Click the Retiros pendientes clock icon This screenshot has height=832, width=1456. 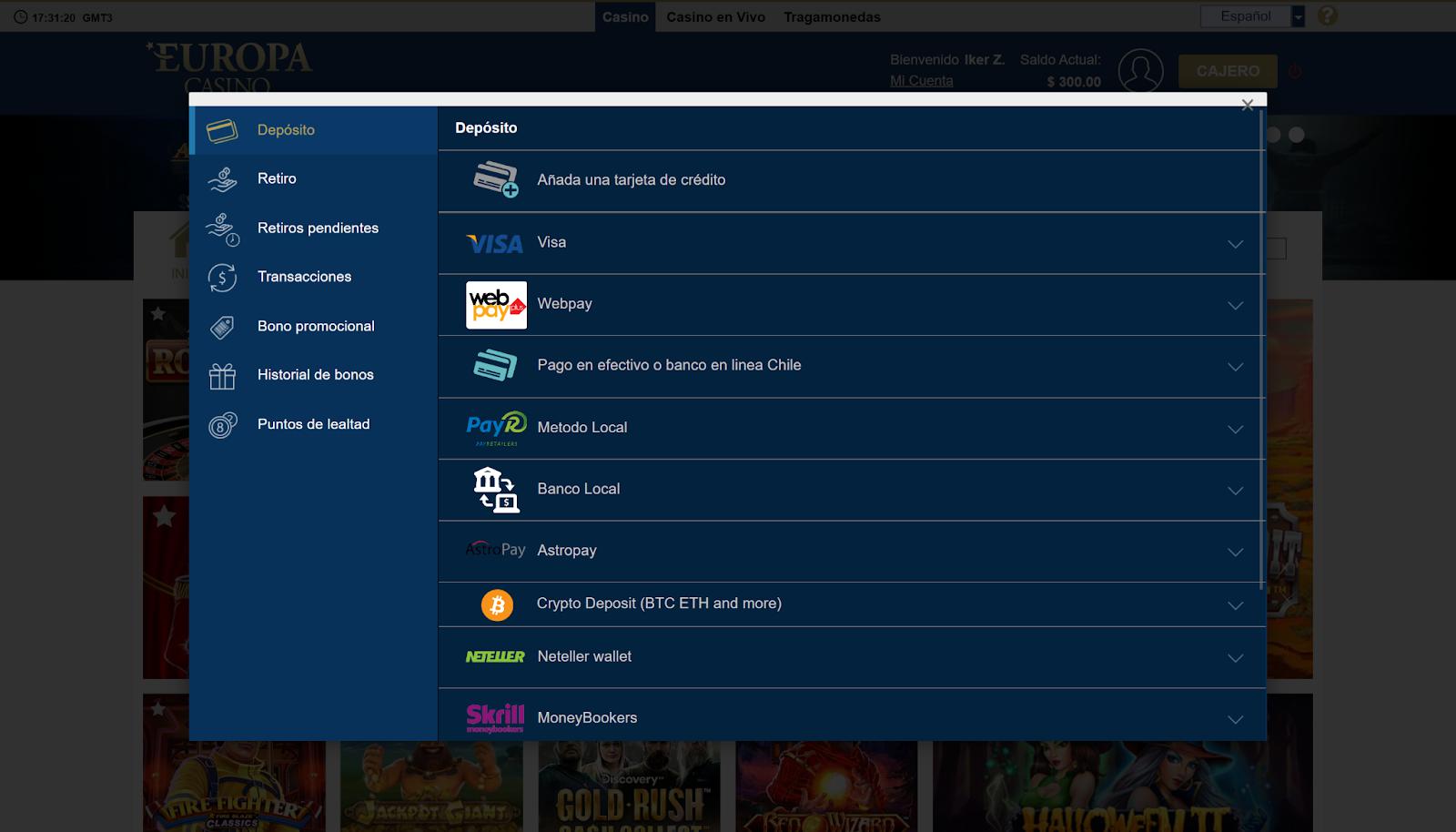coord(222,229)
